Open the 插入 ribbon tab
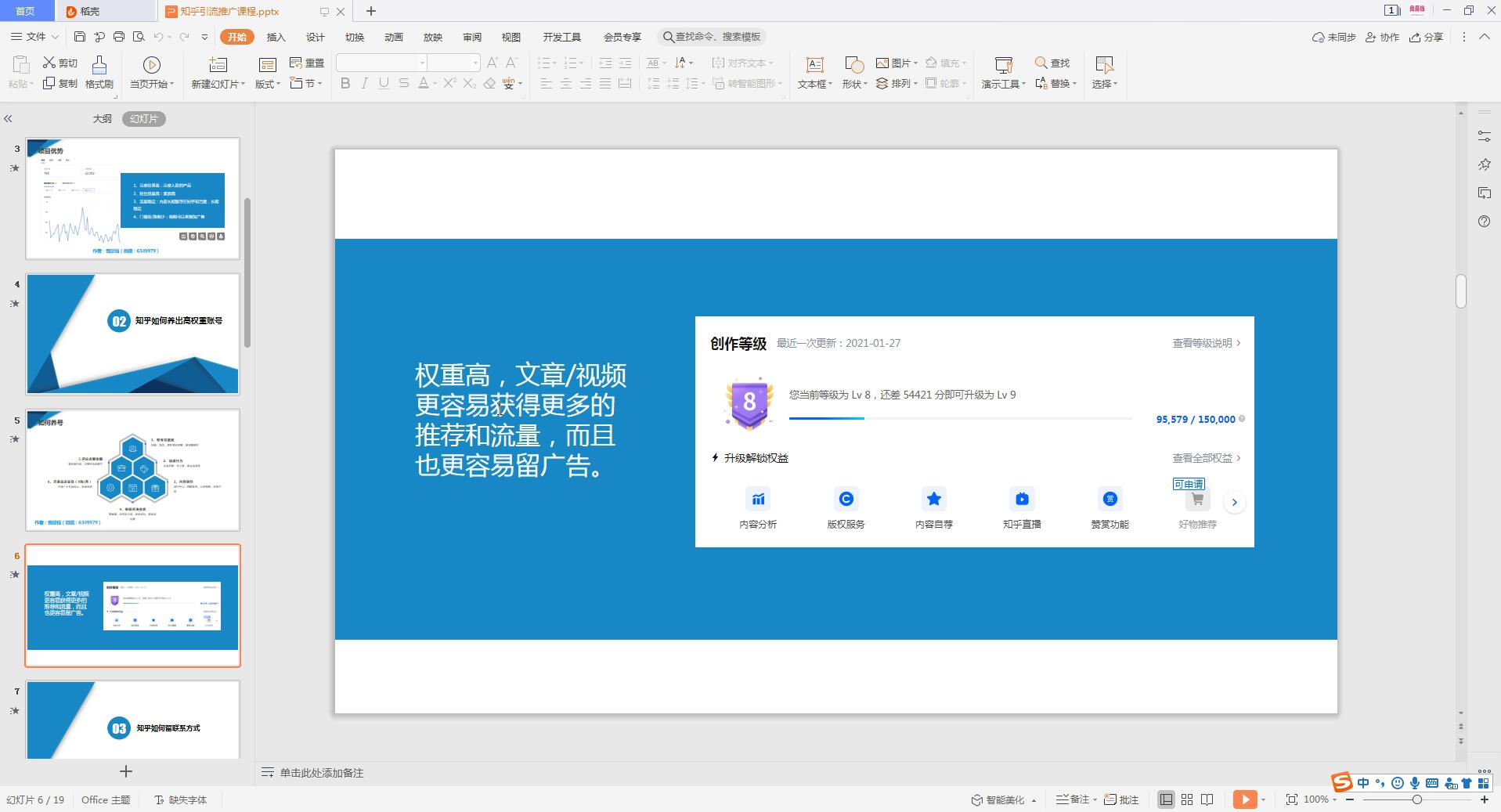The height and width of the screenshot is (812, 1501). pyautogui.click(x=276, y=37)
